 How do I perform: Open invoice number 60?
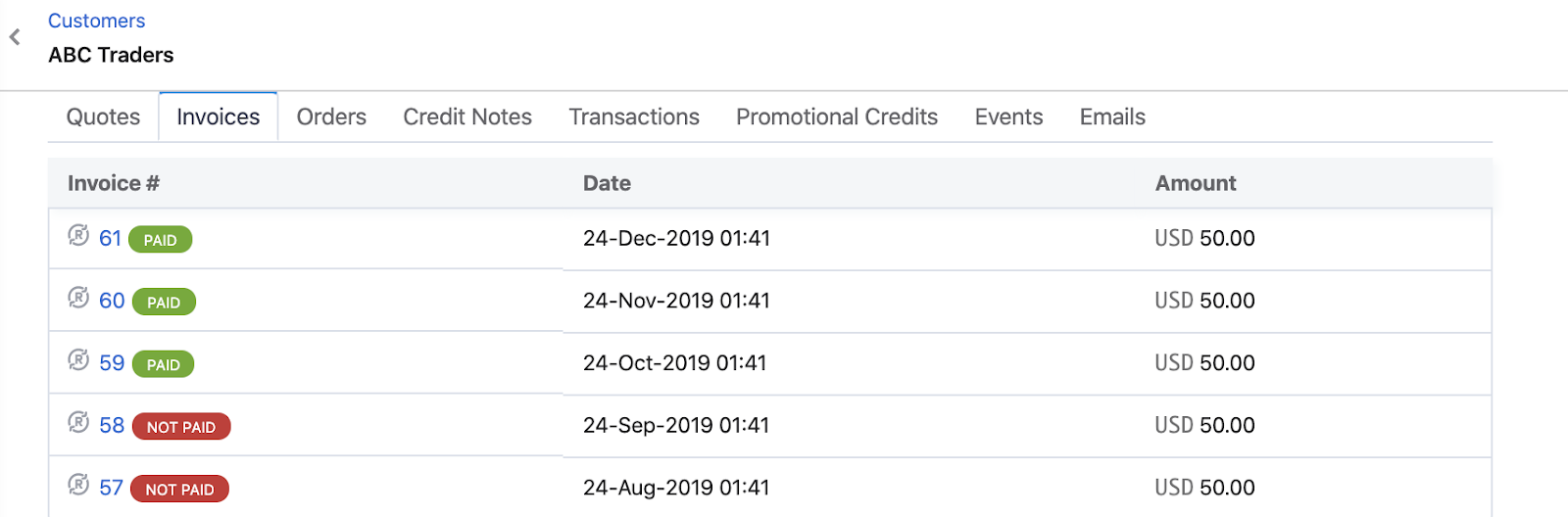(x=112, y=301)
